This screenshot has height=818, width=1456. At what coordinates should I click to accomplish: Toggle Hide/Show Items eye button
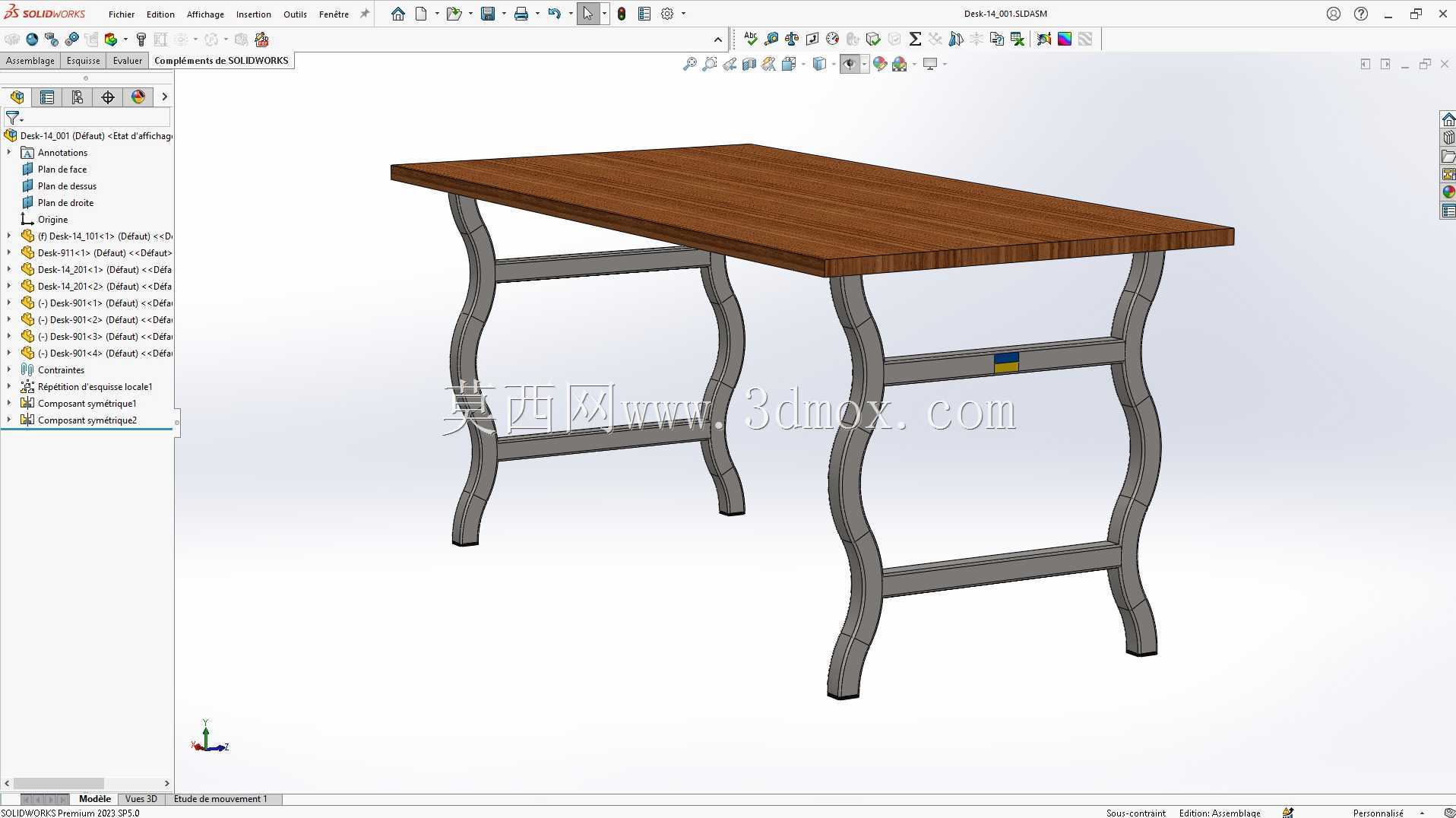coord(850,64)
